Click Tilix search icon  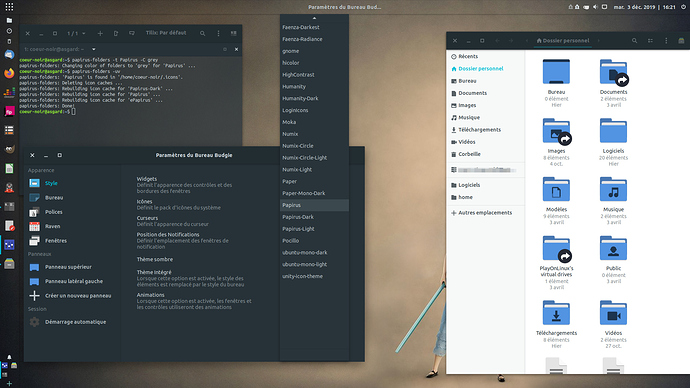pos(202,33)
